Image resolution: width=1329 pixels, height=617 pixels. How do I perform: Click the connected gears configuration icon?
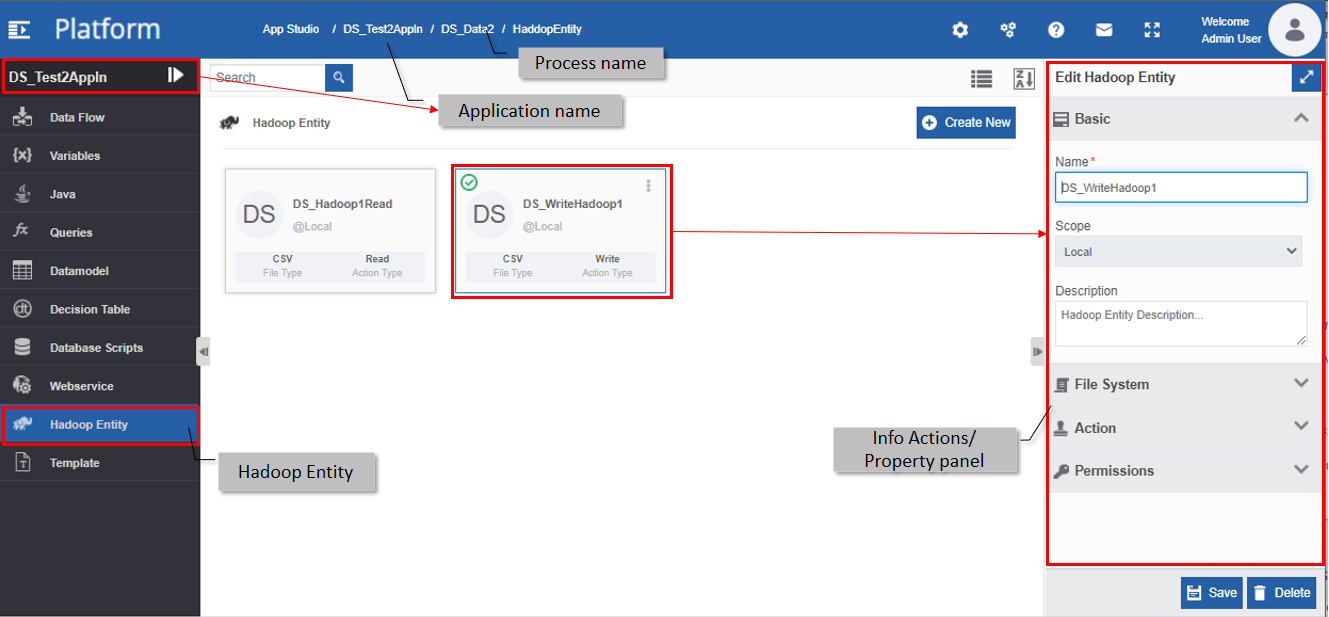pos(1008,30)
